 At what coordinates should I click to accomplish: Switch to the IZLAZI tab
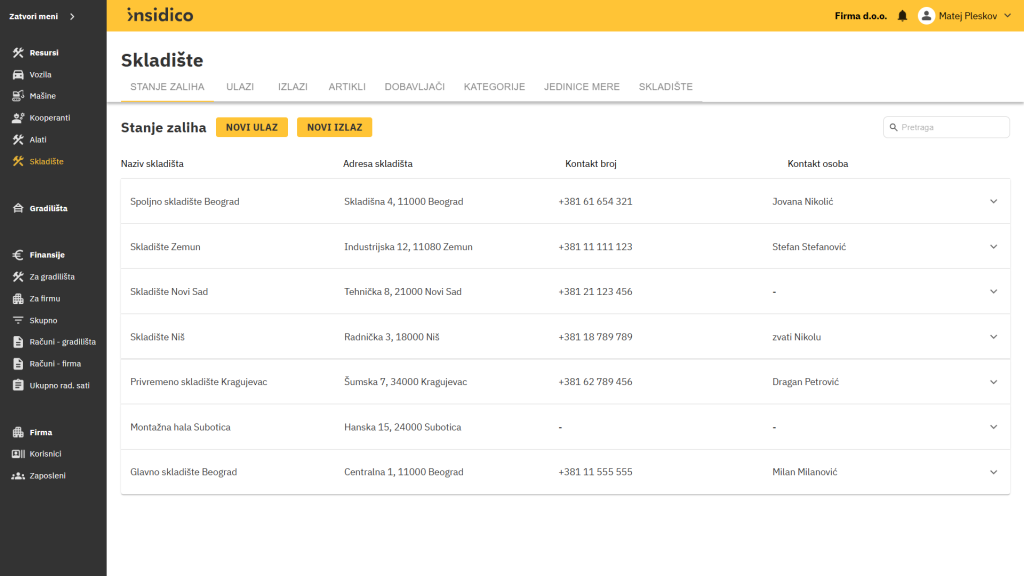[x=293, y=87]
